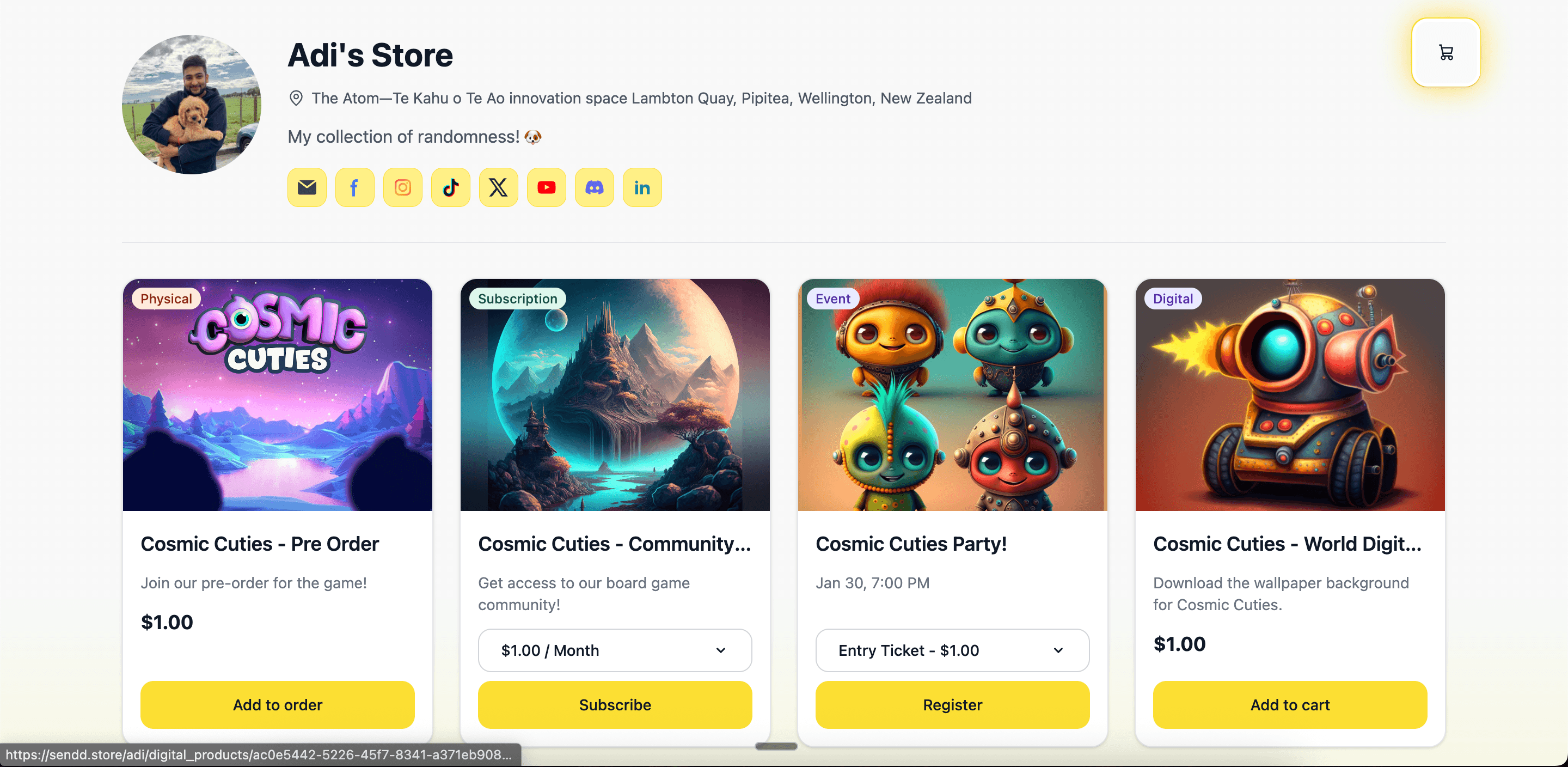Visit the Instagram social icon
The image size is (1568, 767).
click(x=402, y=187)
